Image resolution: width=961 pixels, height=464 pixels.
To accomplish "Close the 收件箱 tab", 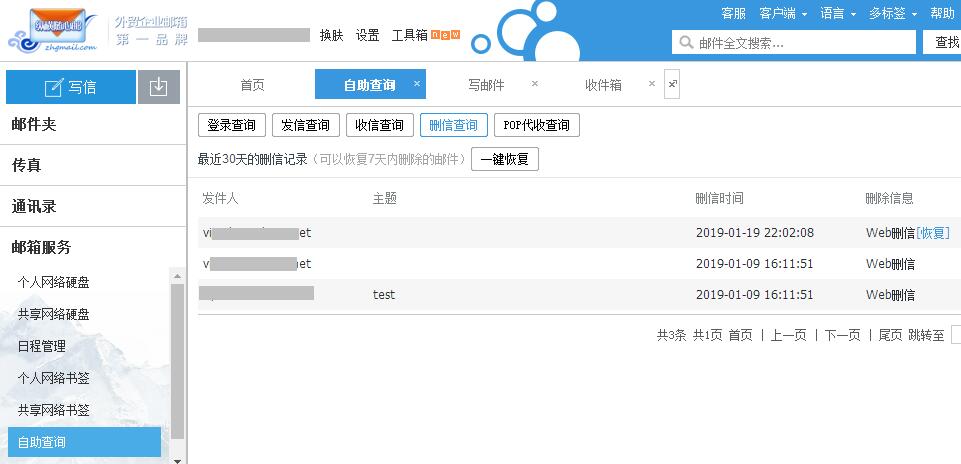I will tap(651, 84).
